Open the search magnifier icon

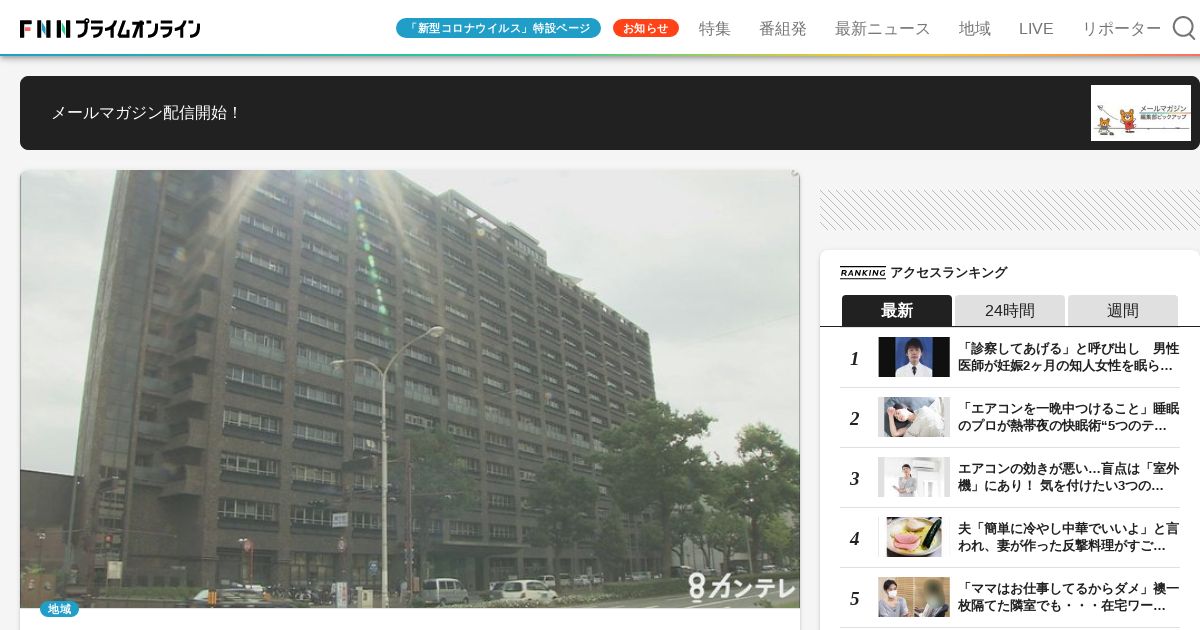[1184, 28]
